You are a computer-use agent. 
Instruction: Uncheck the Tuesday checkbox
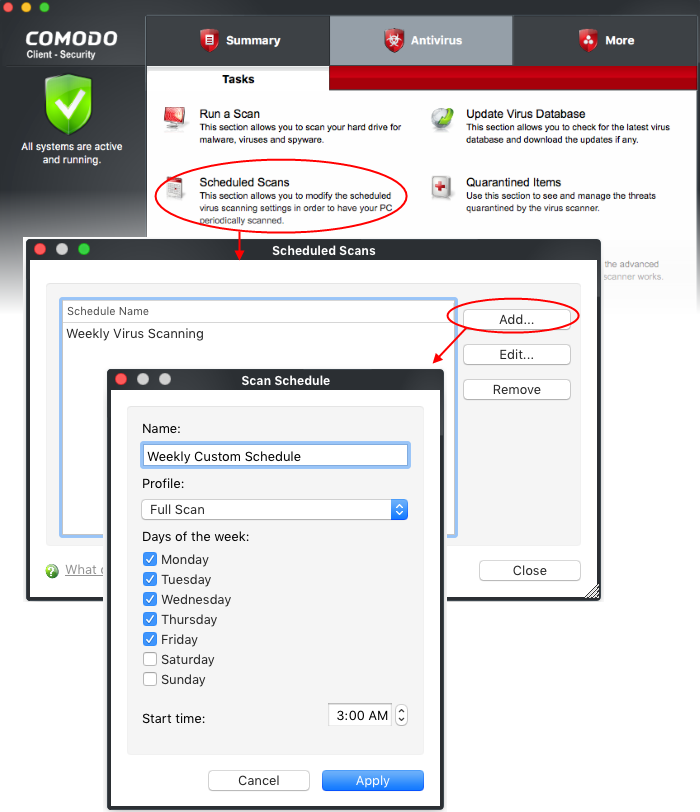(150, 579)
